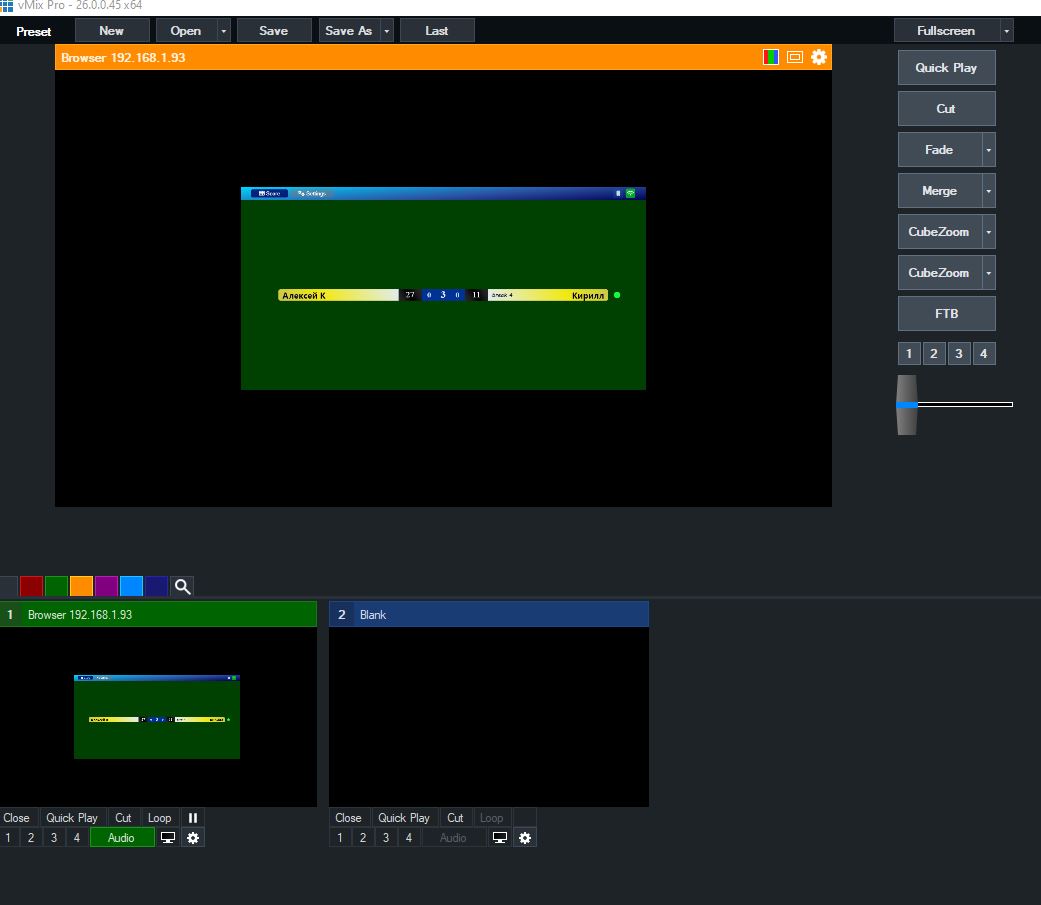
Task: Click the preview window layout icon
Action: (795, 57)
